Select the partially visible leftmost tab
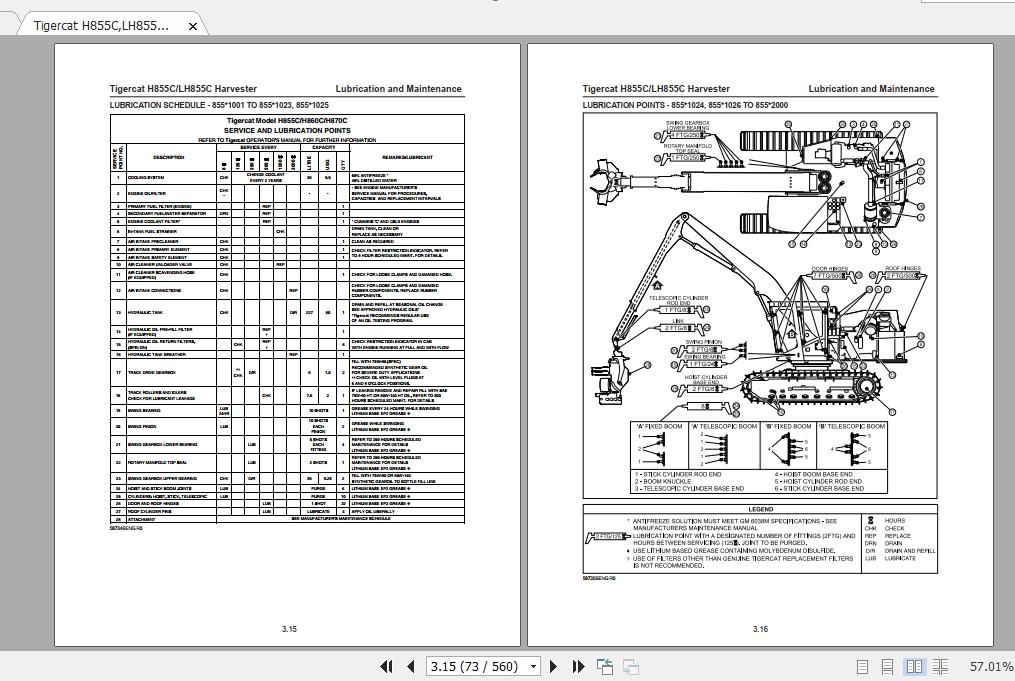 coord(8,27)
